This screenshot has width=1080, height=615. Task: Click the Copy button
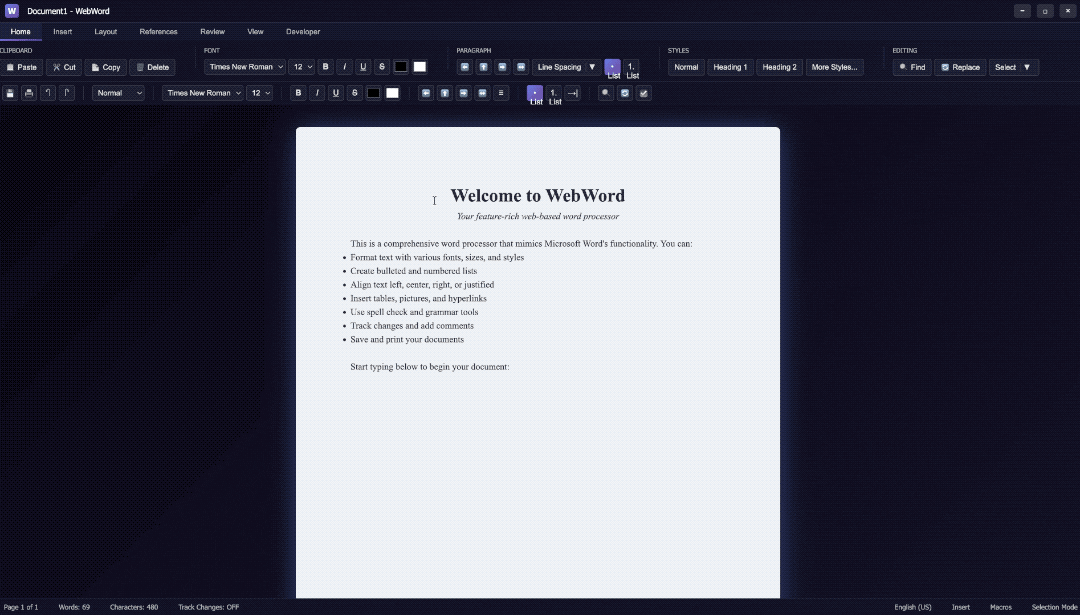[x=105, y=67]
